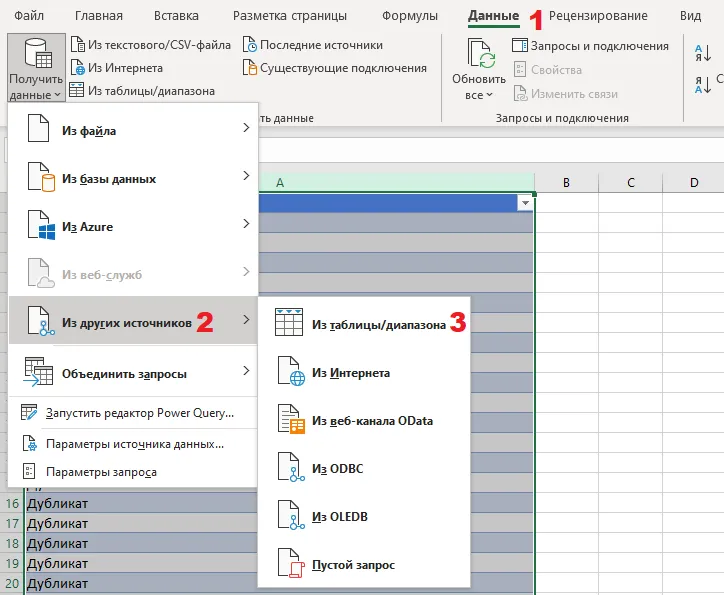Open Запросы и подключения pane
Screen dimensions: 724x595
(x=590, y=46)
